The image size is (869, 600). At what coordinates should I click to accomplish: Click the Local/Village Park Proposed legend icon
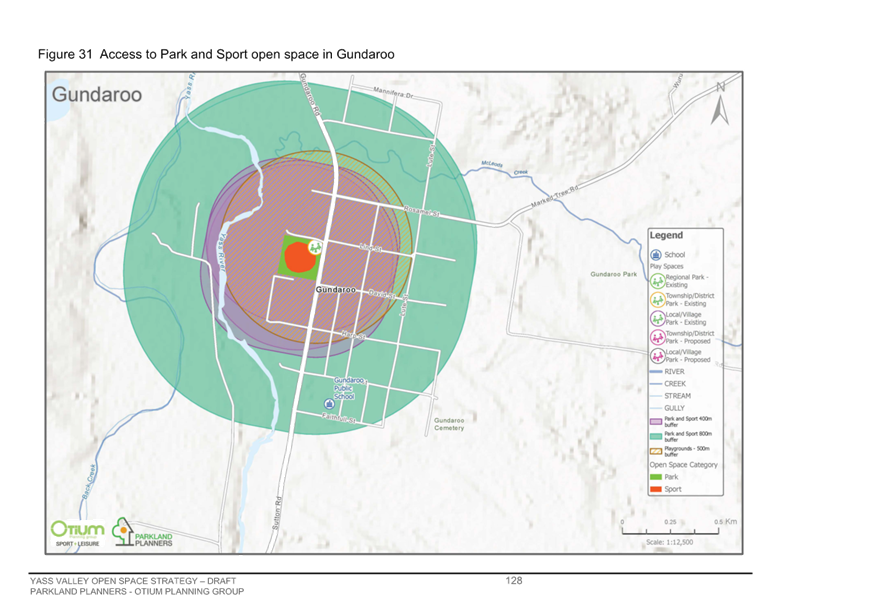[657, 356]
